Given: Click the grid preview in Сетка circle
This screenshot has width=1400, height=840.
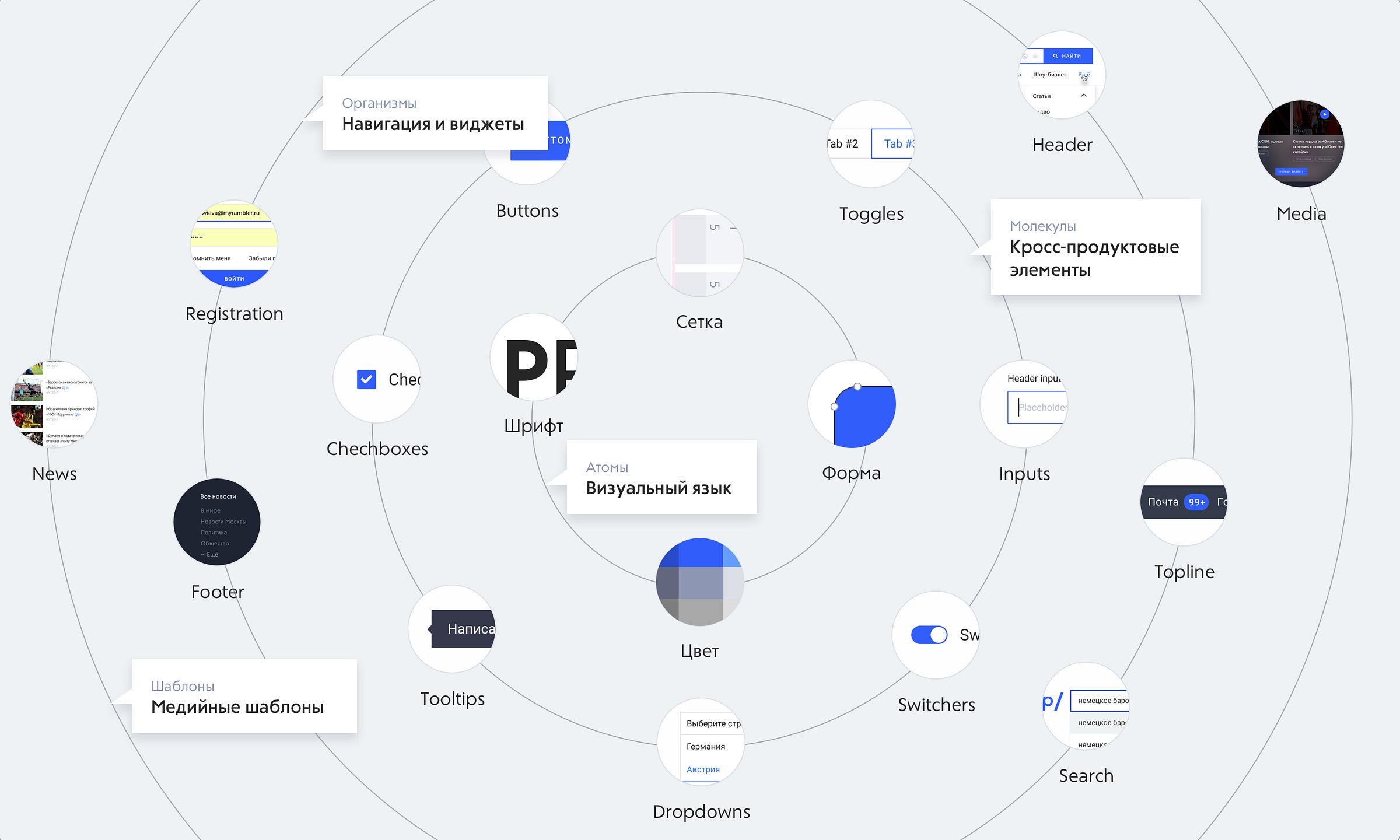Looking at the screenshot, I should click(x=699, y=253).
